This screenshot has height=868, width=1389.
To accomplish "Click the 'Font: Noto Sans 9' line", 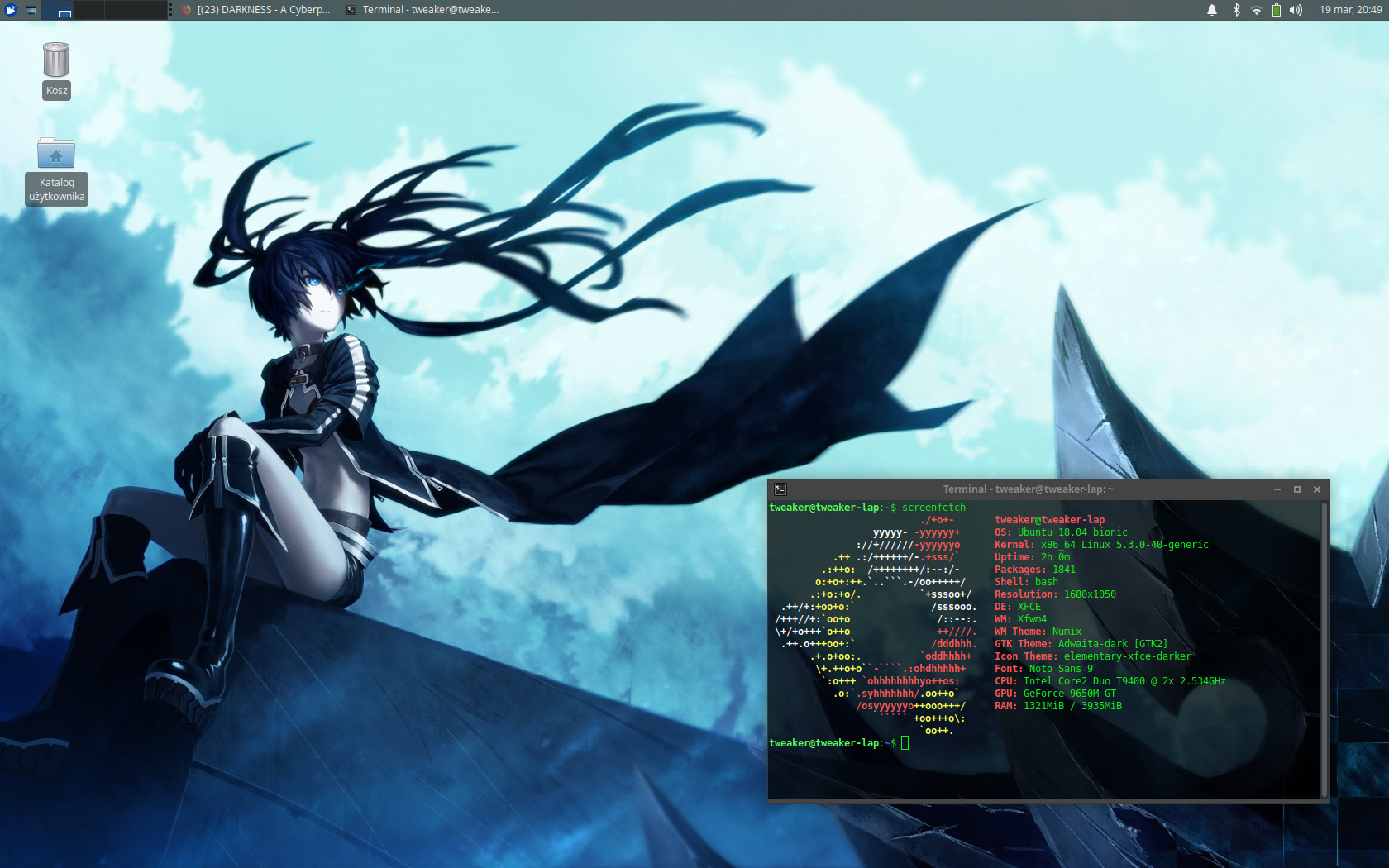I will tap(1043, 669).
